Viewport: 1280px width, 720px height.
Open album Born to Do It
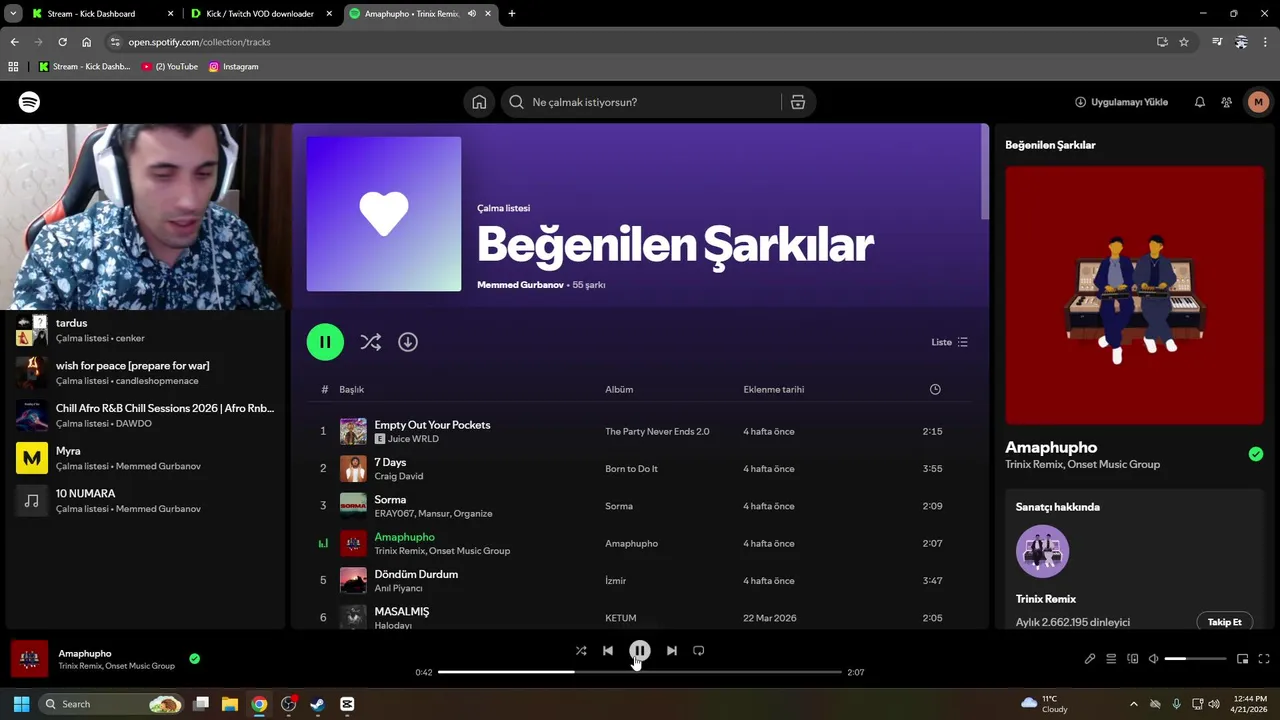click(631, 468)
